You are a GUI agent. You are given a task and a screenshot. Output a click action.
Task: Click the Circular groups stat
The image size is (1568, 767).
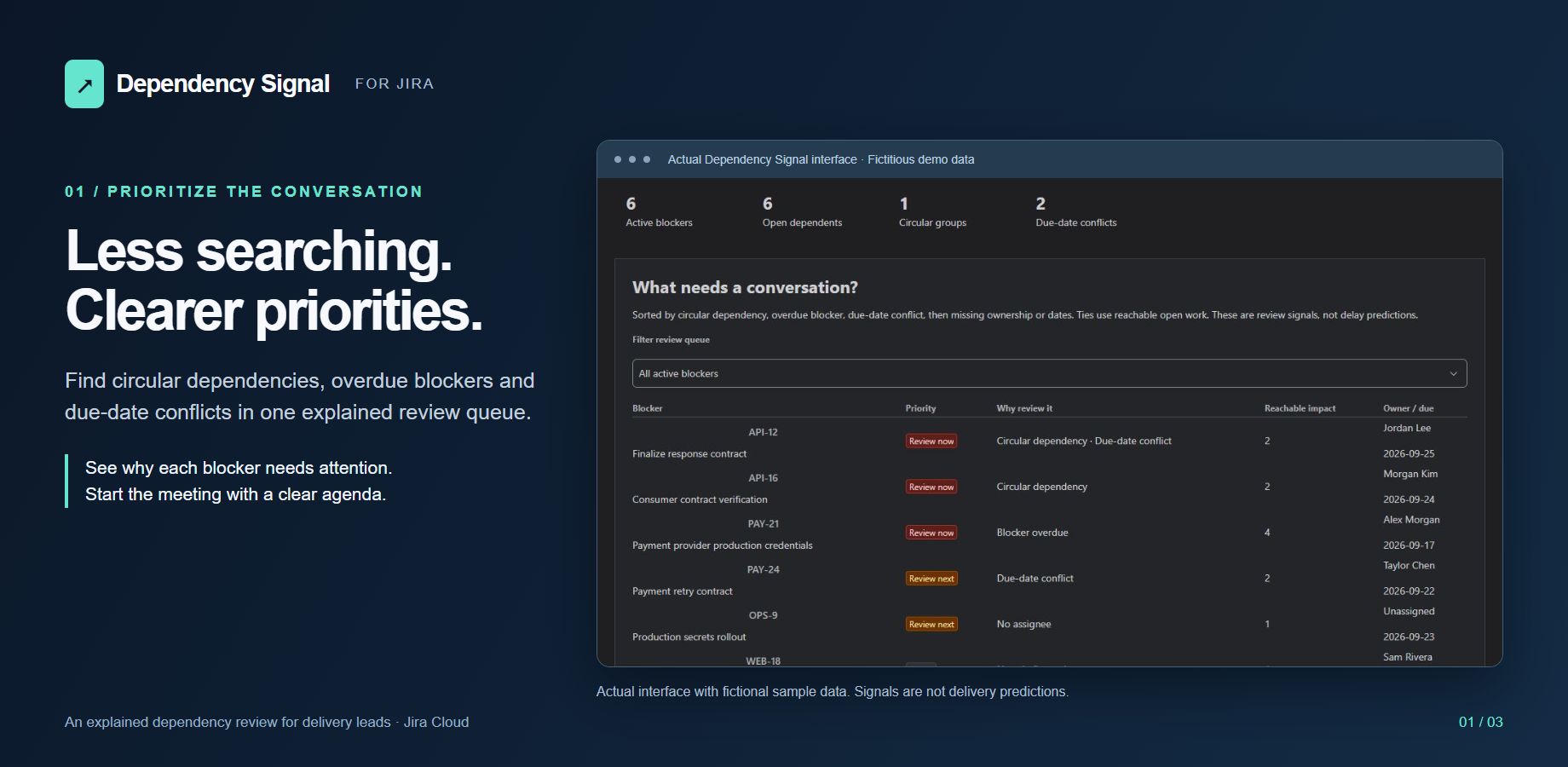pyautogui.click(x=932, y=211)
